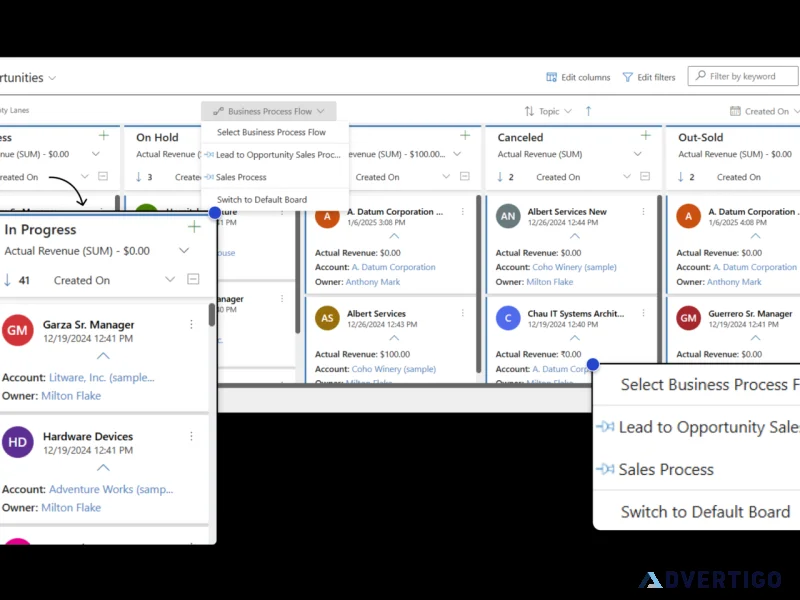Open more options on Albert Services 12/26/2024 12:43 PM card
The height and width of the screenshot is (600, 800).
(x=462, y=313)
